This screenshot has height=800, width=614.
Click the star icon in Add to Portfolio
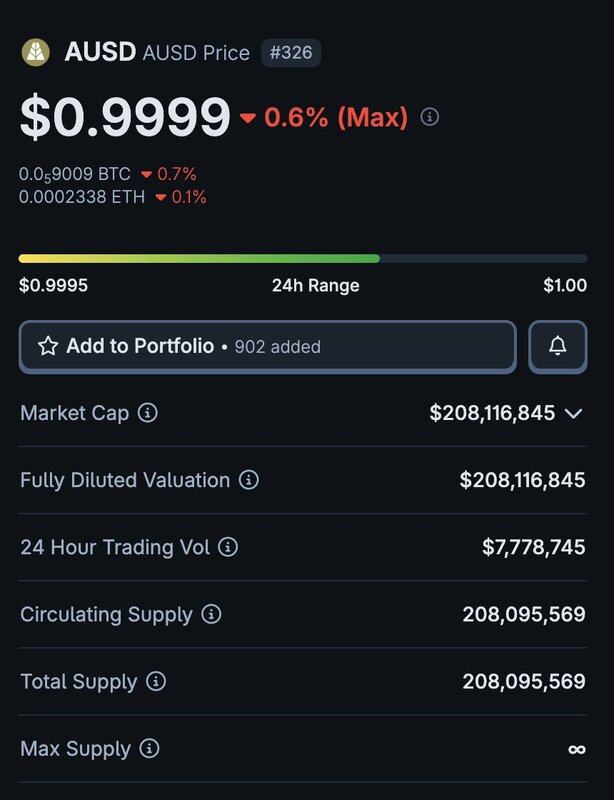point(48,346)
